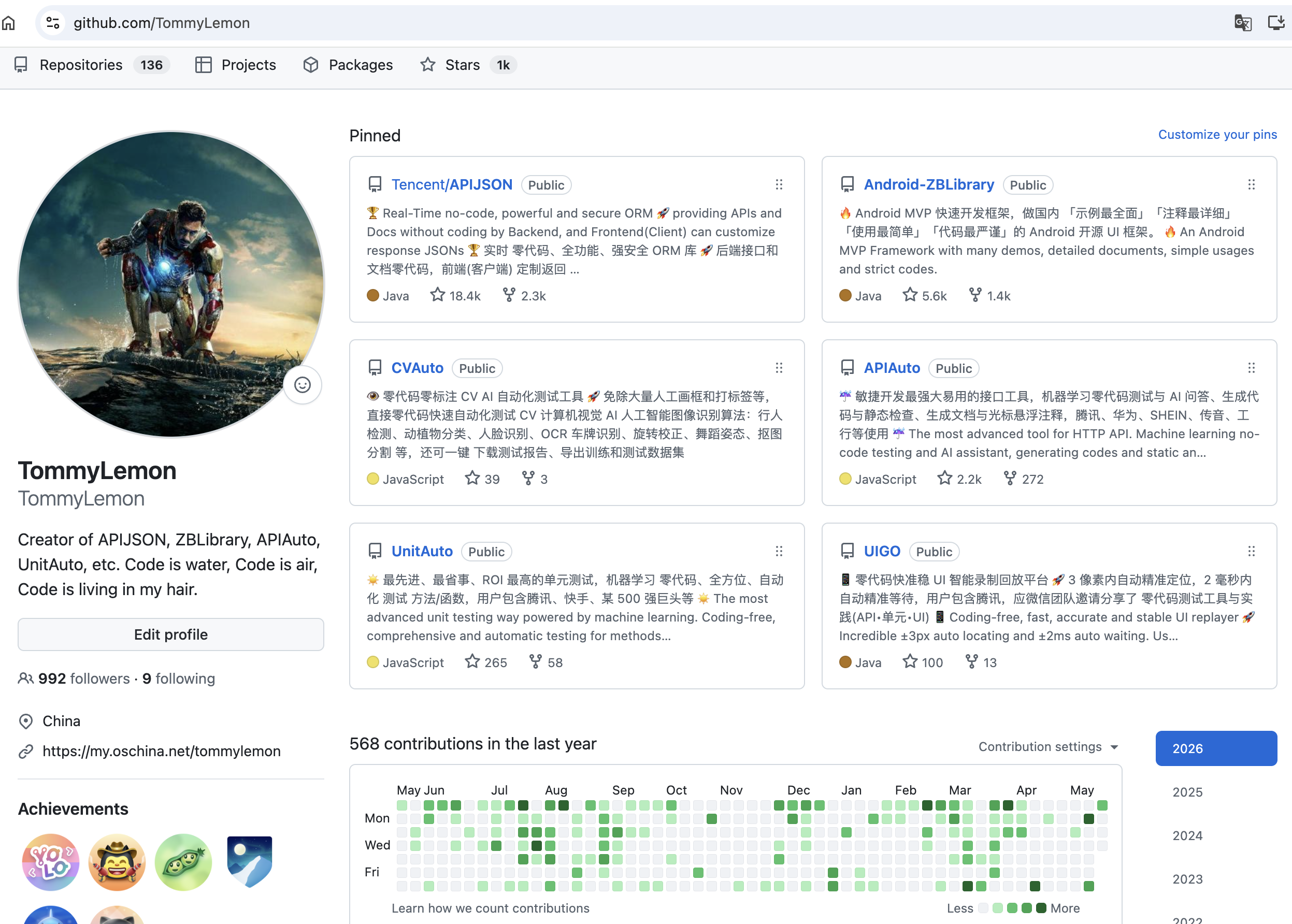Click drag handle on UnitAuto card
The height and width of the screenshot is (924, 1292).
point(779,551)
